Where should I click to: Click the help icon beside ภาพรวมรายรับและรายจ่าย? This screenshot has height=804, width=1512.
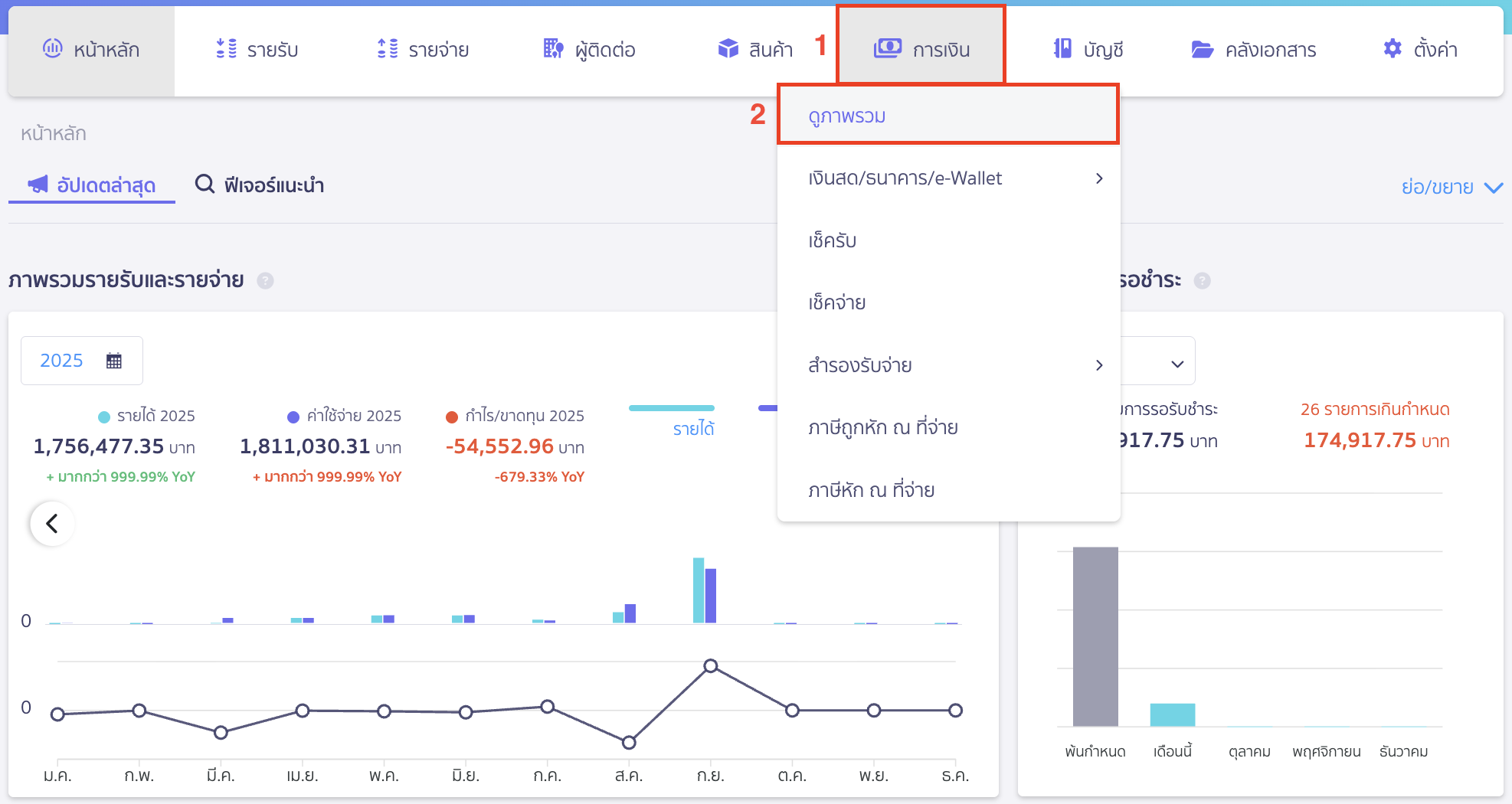point(265,281)
